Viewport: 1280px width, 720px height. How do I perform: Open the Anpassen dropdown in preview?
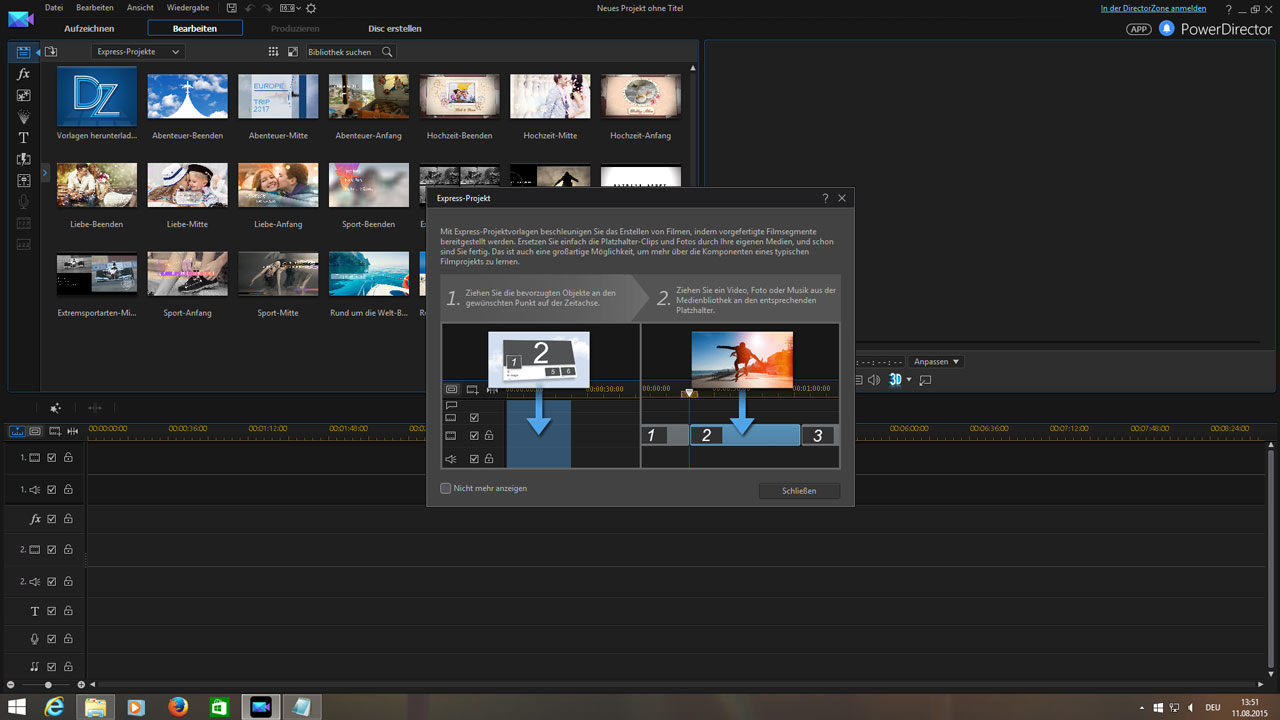(936, 362)
